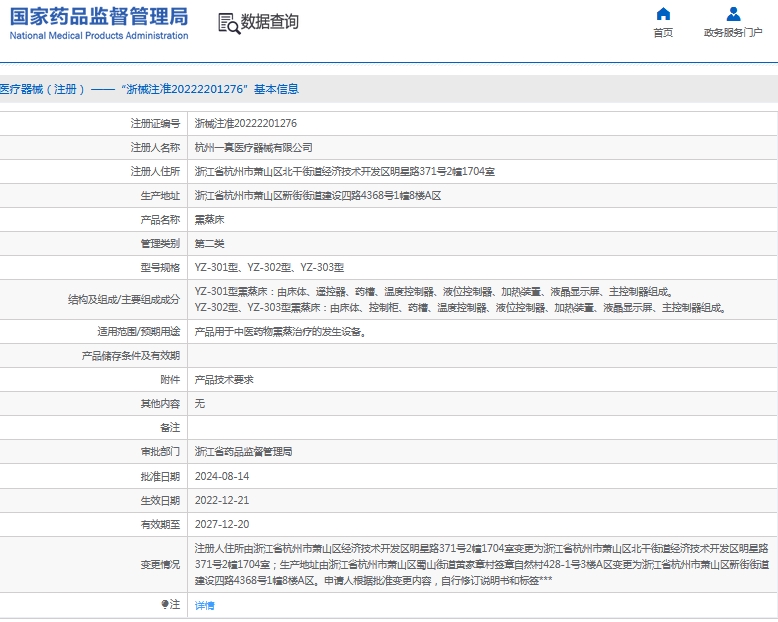Click the 注册人住所 row label
This screenshot has width=778, height=622.
click(155, 172)
